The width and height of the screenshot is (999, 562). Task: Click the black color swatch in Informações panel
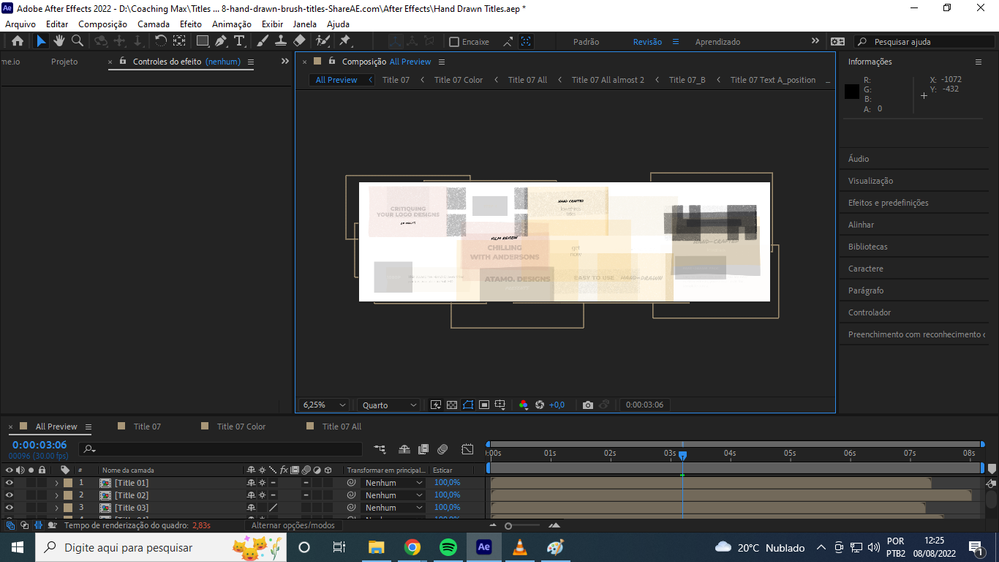pyautogui.click(x=852, y=91)
